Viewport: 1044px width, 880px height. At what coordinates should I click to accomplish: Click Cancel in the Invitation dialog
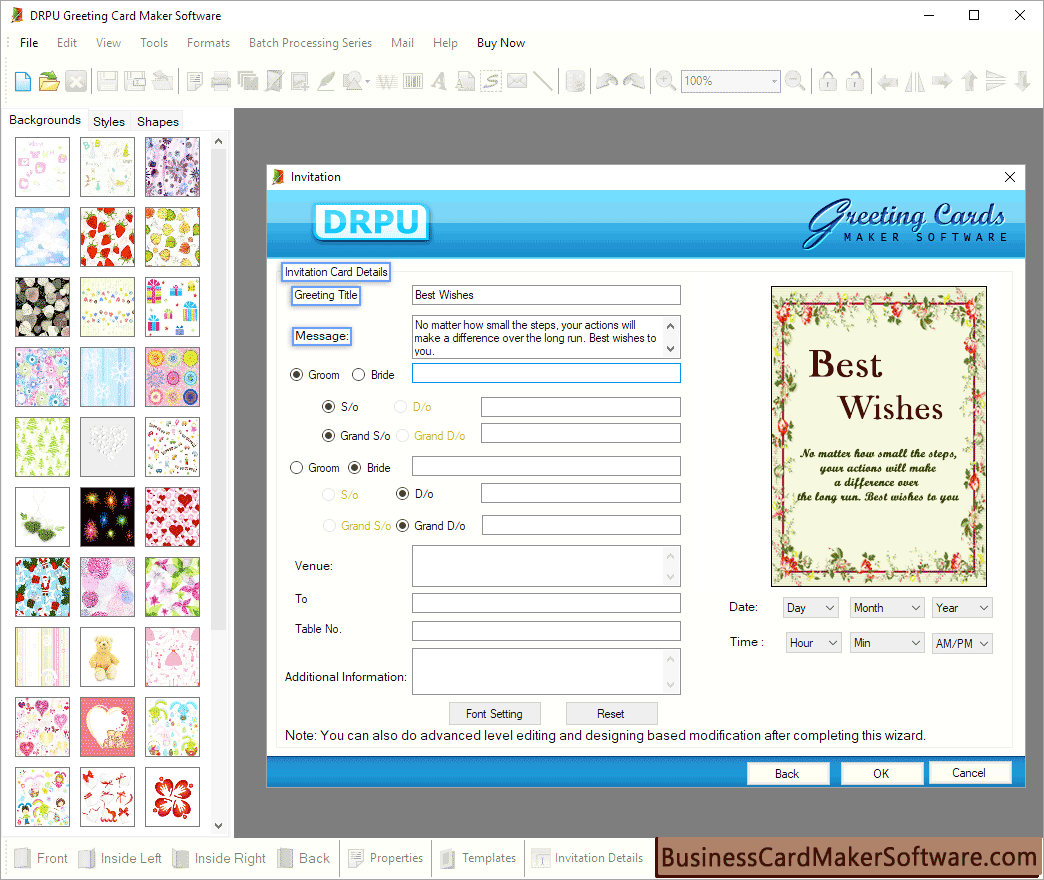[969, 773]
